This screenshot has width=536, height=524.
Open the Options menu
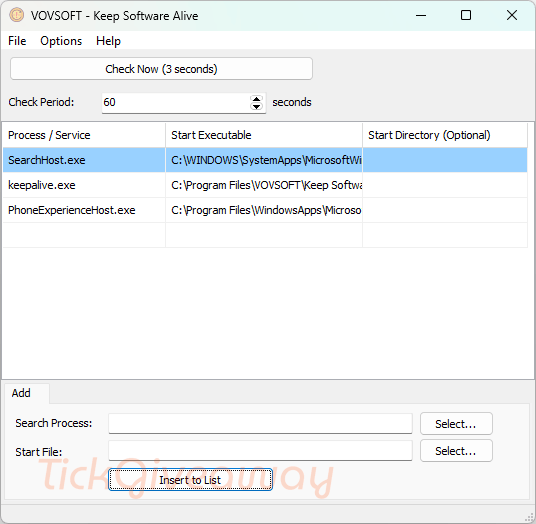(61, 41)
